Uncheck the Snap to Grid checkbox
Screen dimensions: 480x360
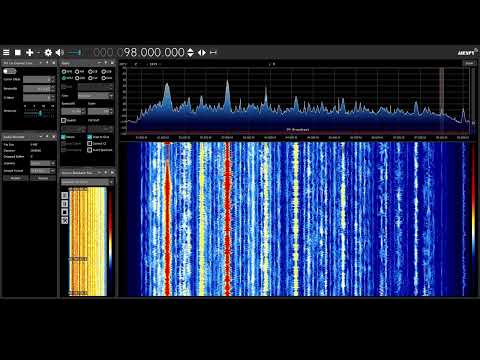click(x=90, y=137)
